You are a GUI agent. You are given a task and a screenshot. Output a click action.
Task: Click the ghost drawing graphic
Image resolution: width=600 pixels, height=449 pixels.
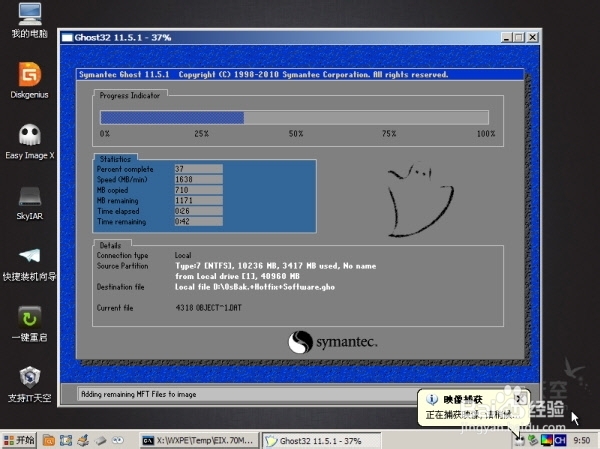[x=420, y=200]
